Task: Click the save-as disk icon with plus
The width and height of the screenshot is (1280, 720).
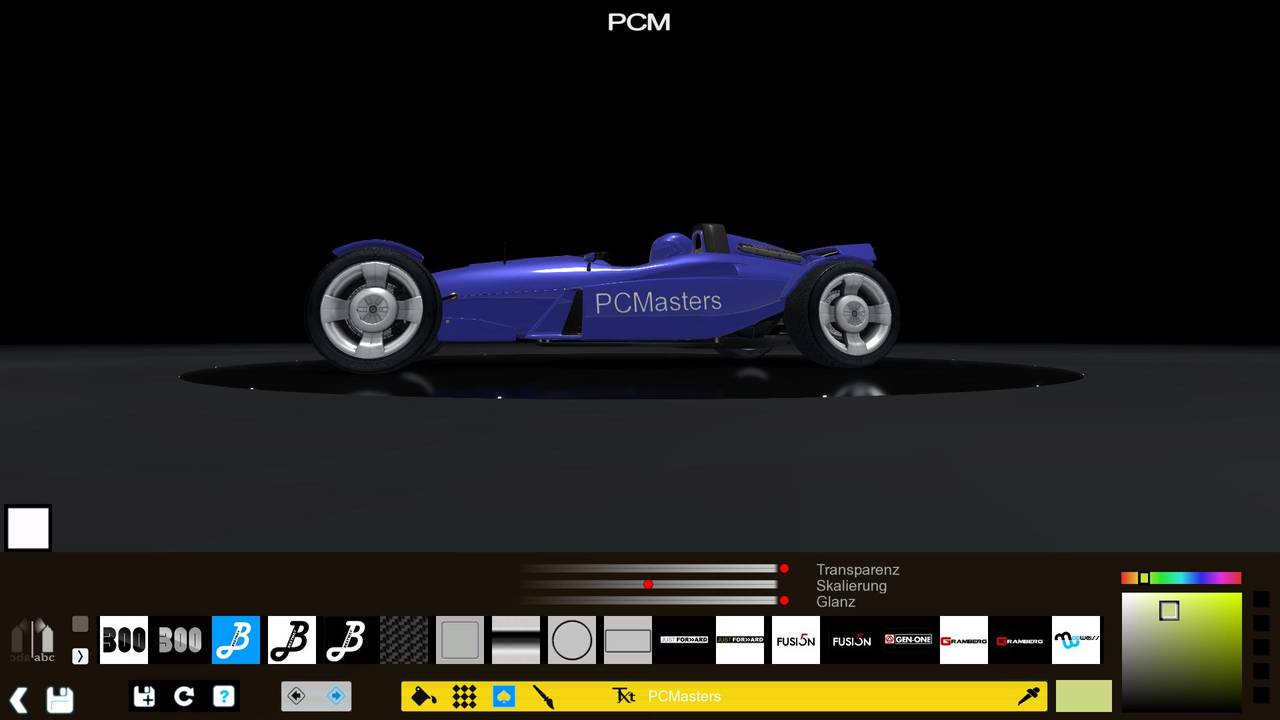Action: pos(144,696)
